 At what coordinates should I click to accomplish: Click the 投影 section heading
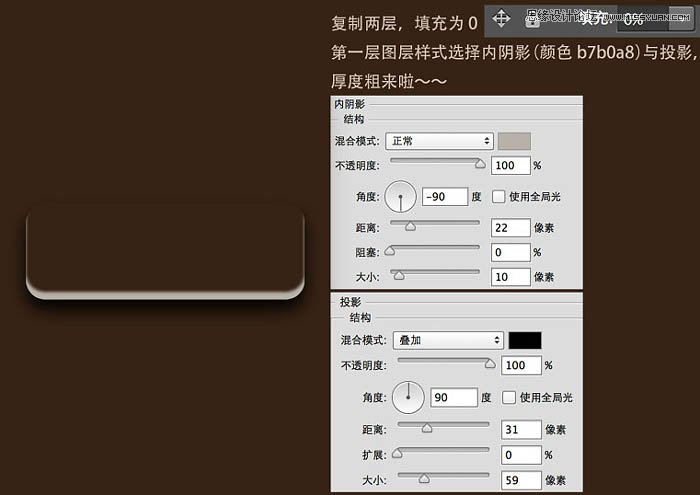[x=350, y=302]
